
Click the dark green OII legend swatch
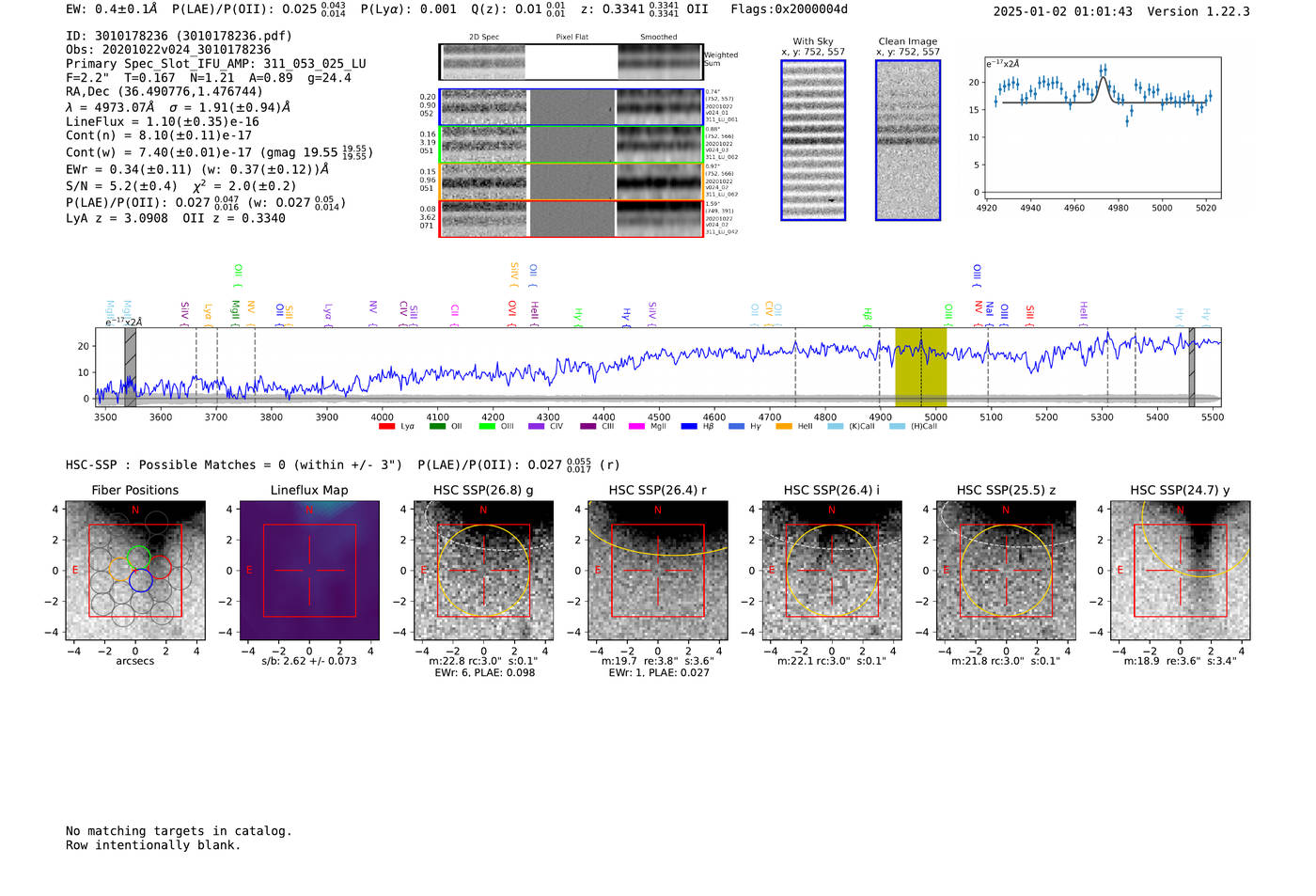pos(437,427)
